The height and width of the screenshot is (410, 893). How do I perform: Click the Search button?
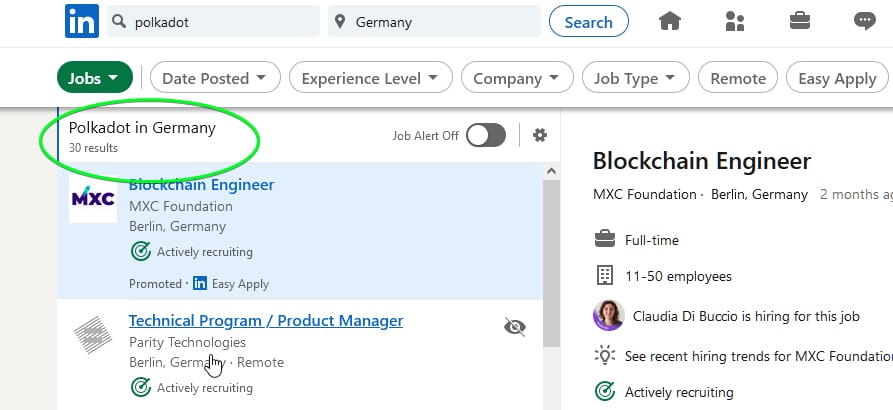589,22
